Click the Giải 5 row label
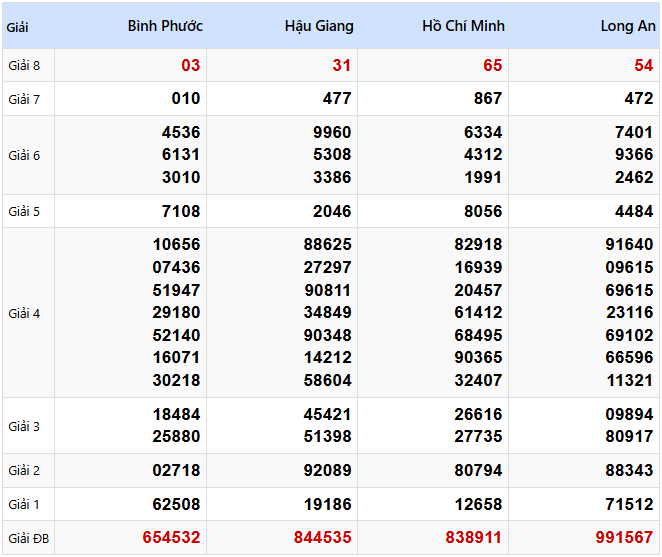662x557 pixels. click(24, 211)
